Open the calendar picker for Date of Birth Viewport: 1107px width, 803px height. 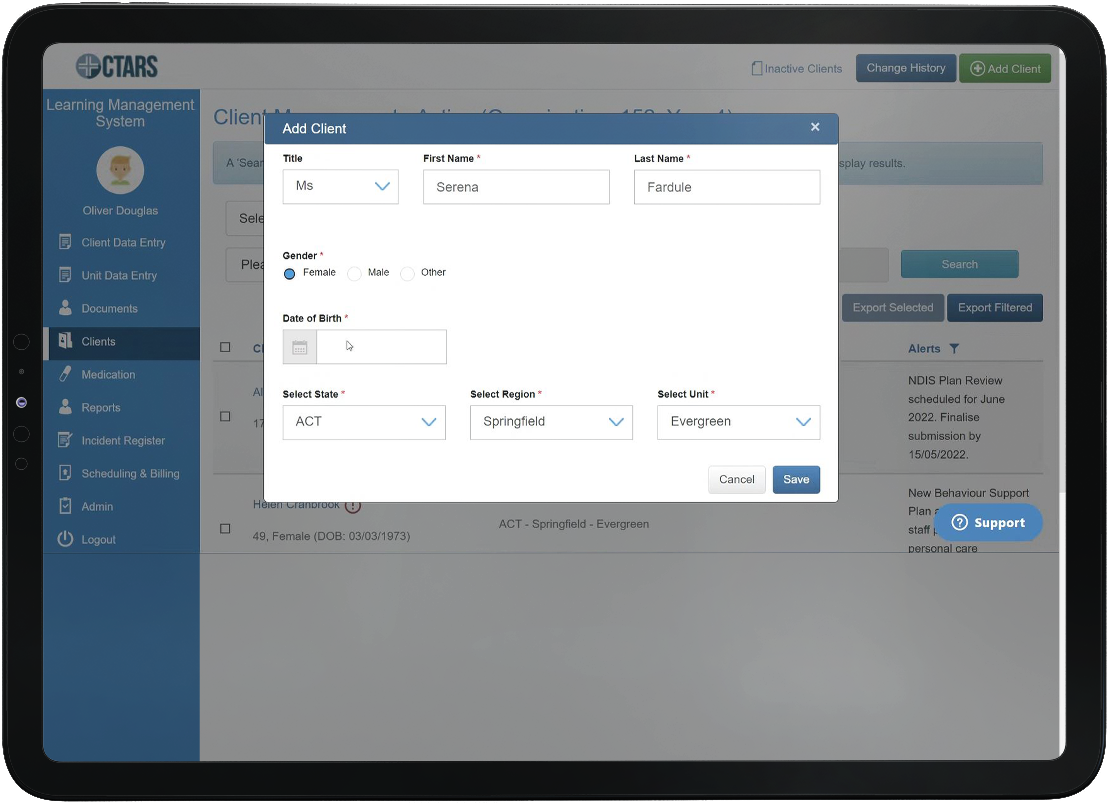click(299, 346)
